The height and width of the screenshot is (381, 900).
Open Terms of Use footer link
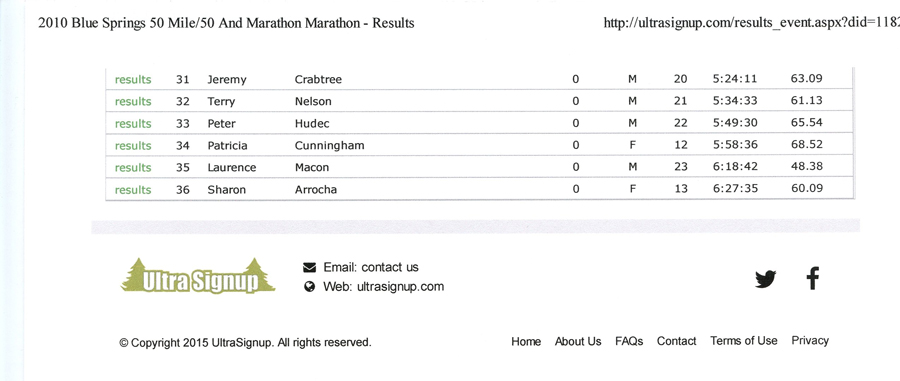[x=744, y=341]
